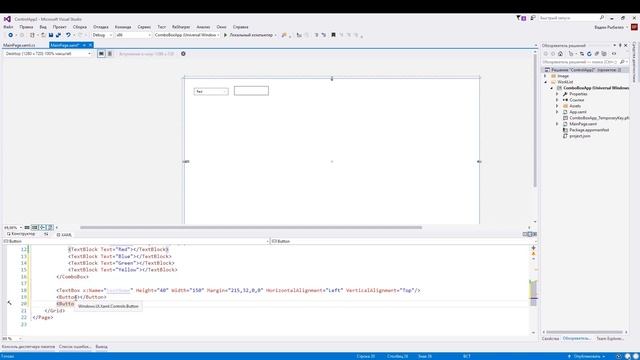Click the Undo toolbar icon
This screenshot has width=640, height=360.
pos(68,35)
